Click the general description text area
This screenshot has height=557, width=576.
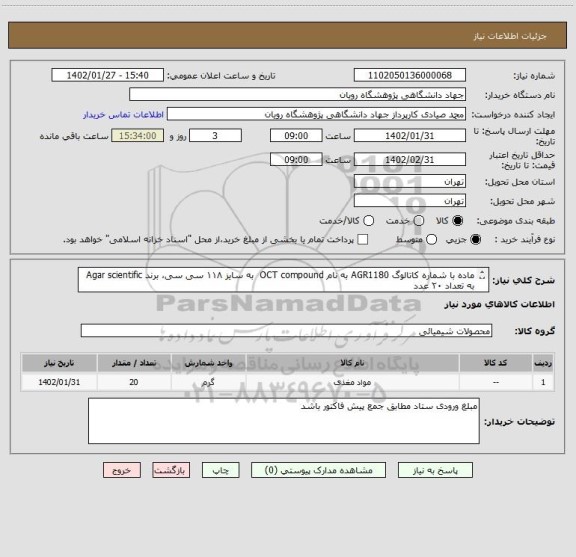pos(284,280)
